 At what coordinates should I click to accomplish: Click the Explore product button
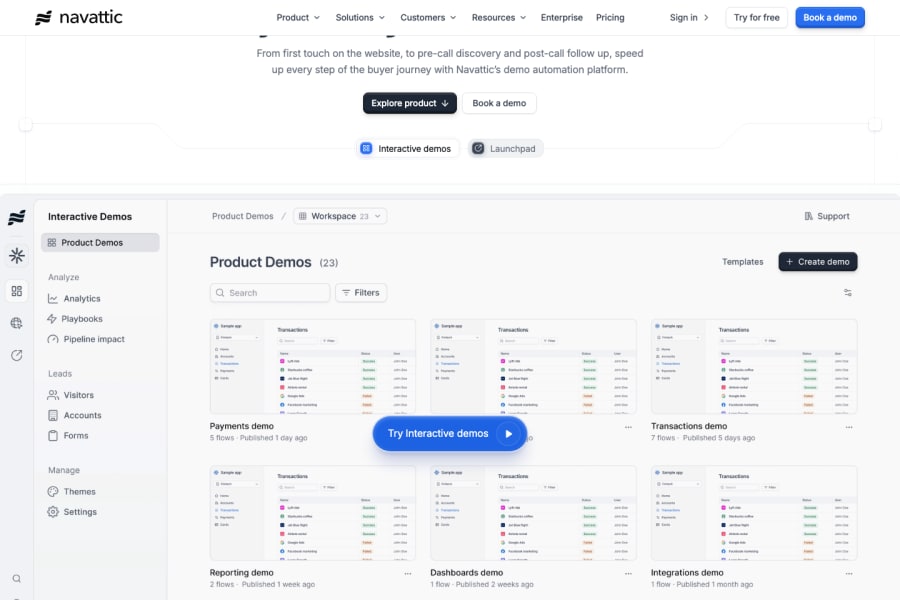410,103
